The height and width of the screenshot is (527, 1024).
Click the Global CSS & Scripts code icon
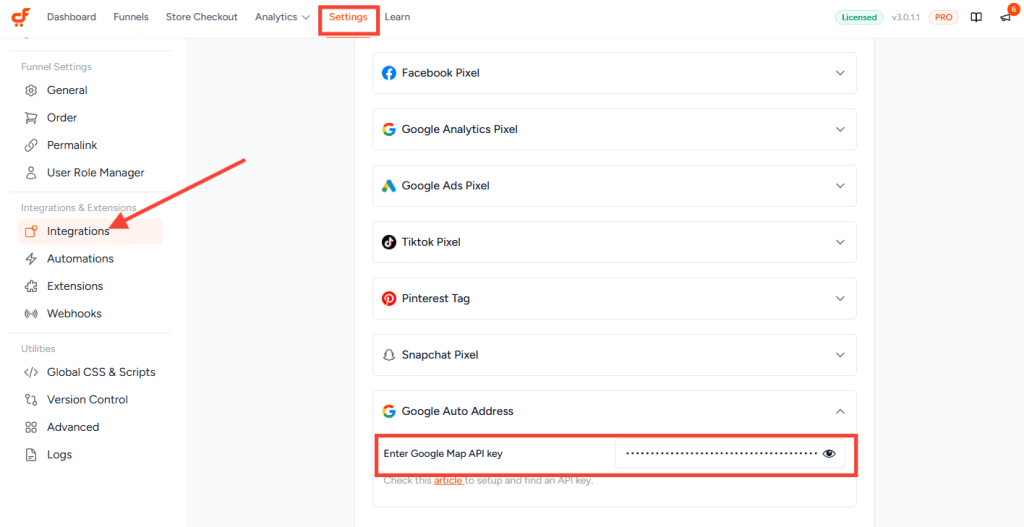pyautogui.click(x=31, y=372)
